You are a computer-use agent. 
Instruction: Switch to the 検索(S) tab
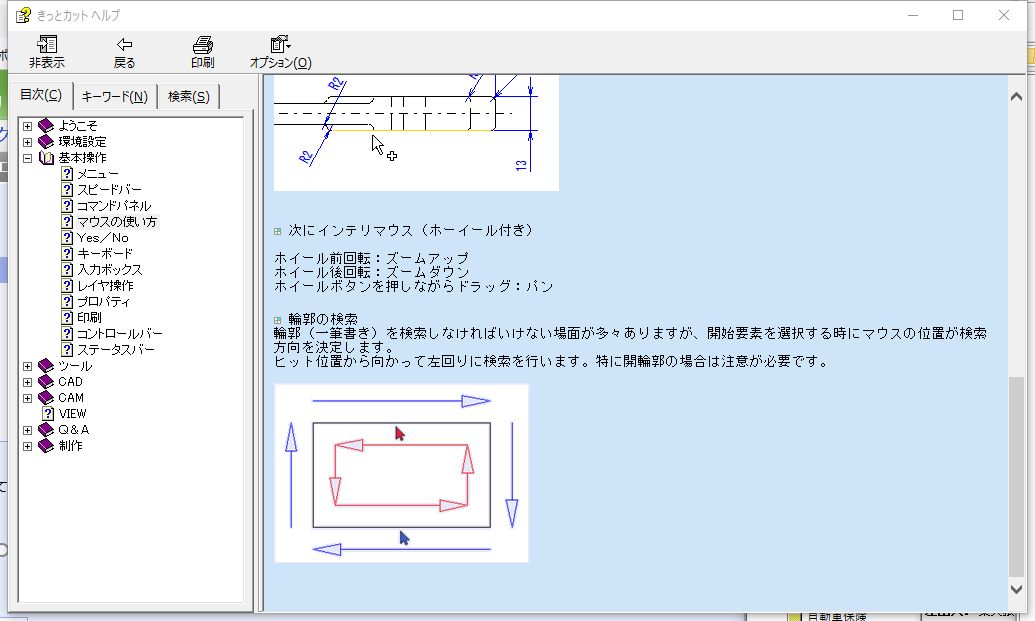(x=189, y=97)
